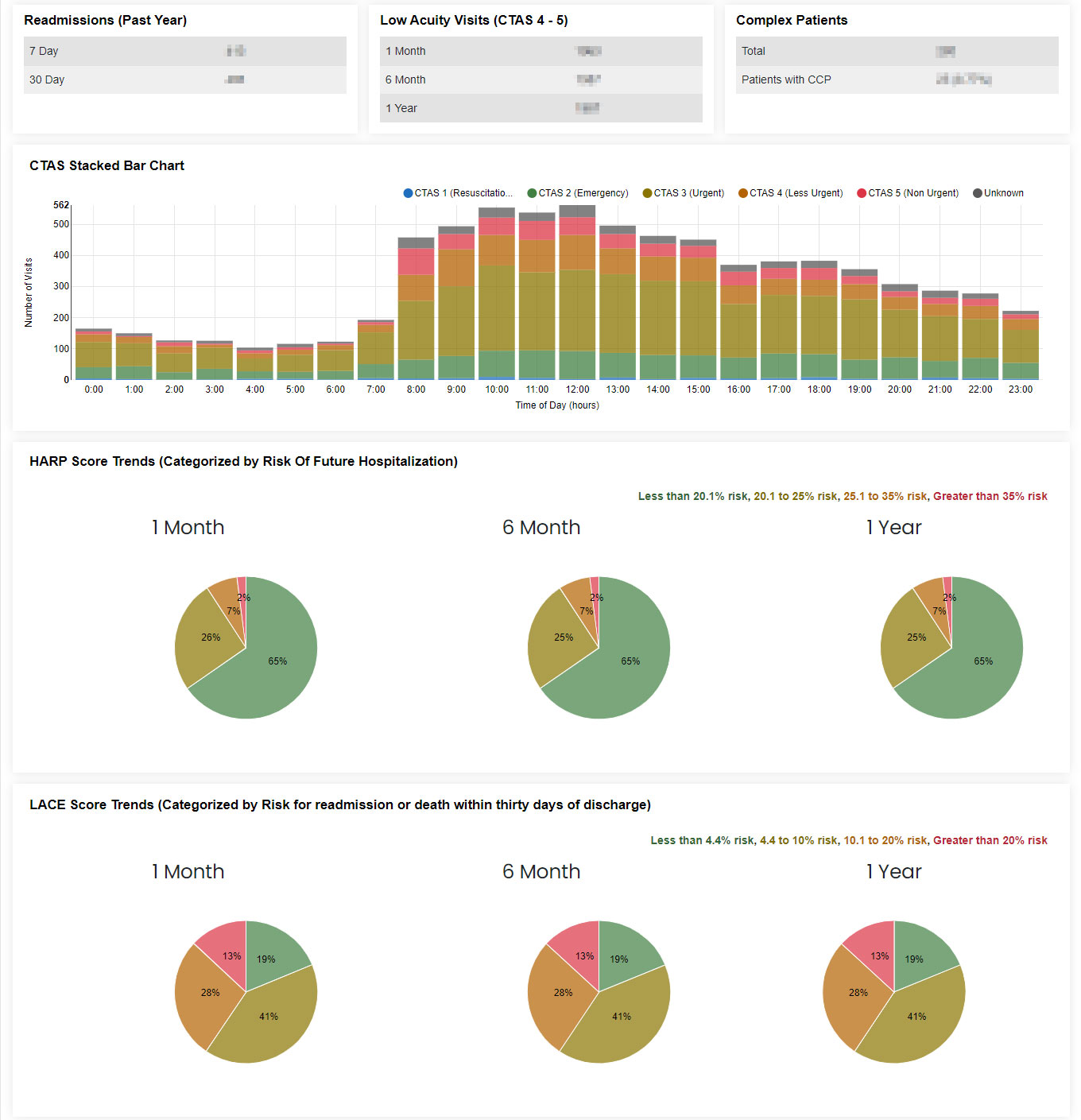Image resolution: width=1081 pixels, height=1120 pixels.
Task: Click the HARP '6 Month' pie heading
Action: click(x=541, y=528)
